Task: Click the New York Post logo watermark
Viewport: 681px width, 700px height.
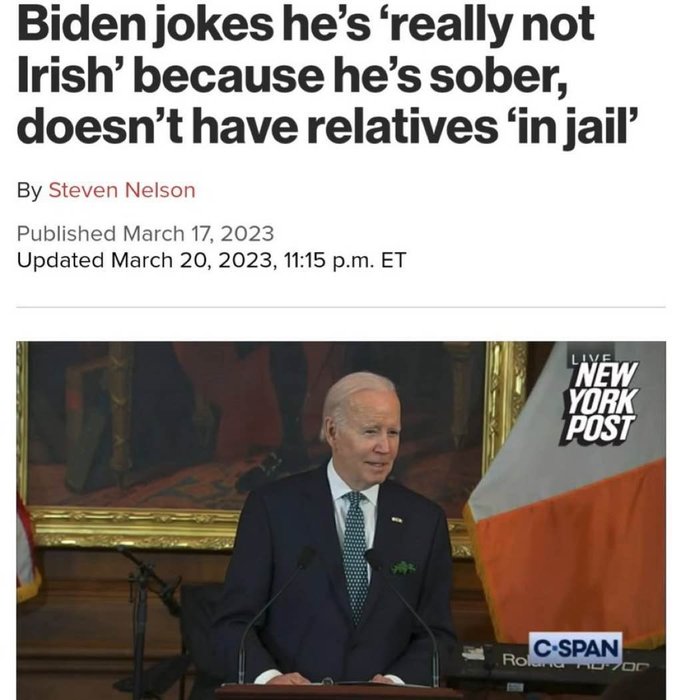Action: pos(599,402)
